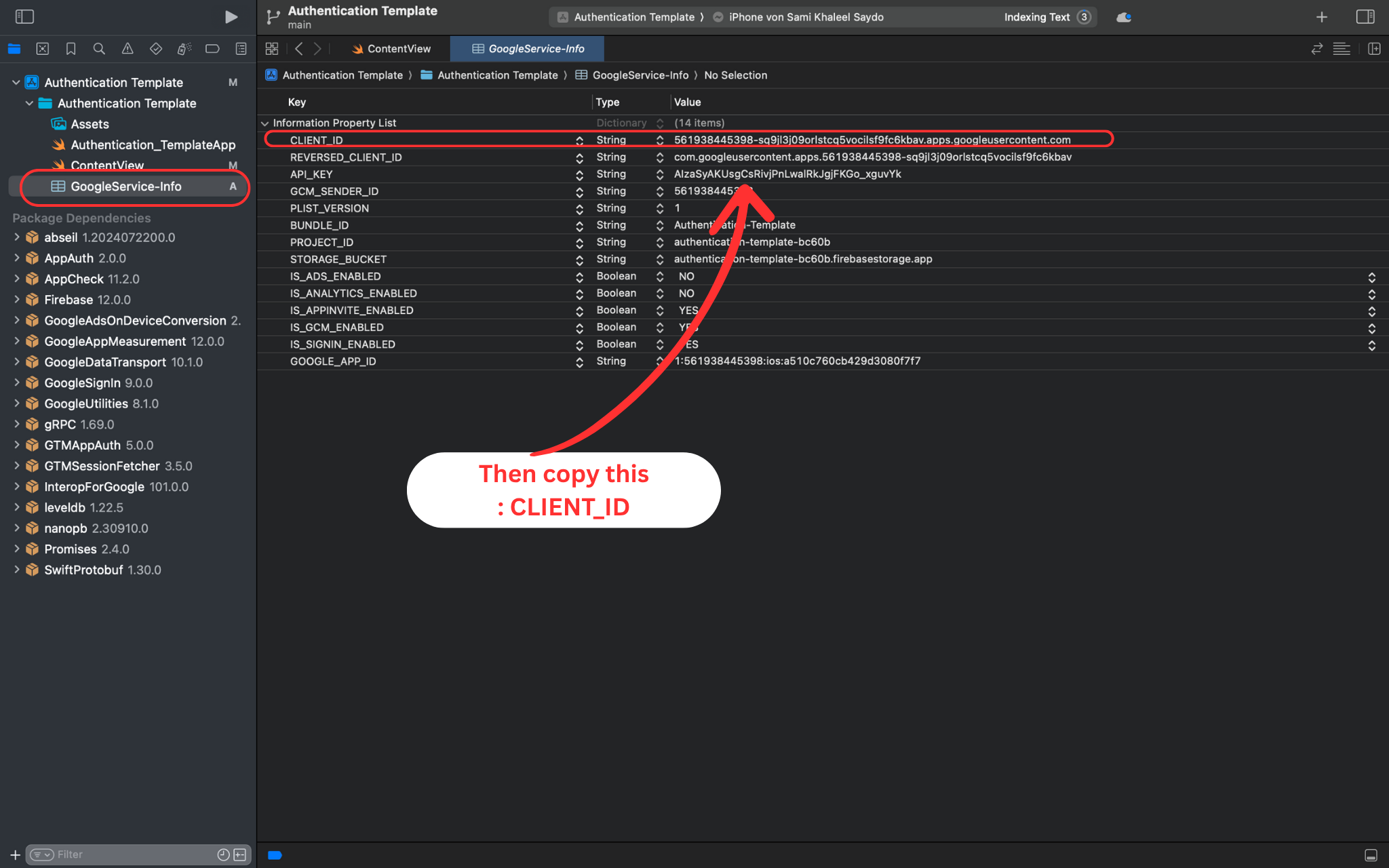Click the Add Editor split icon

click(1374, 49)
